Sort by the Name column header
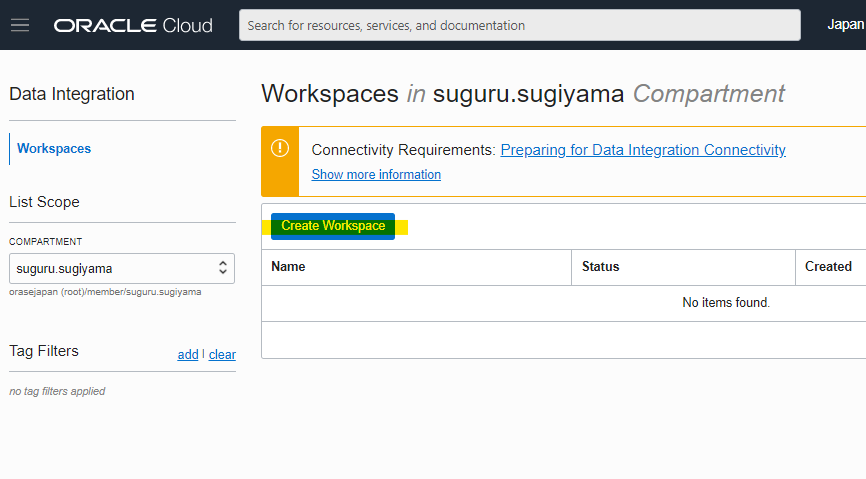Image resolution: width=866 pixels, height=479 pixels. point(288,267)
